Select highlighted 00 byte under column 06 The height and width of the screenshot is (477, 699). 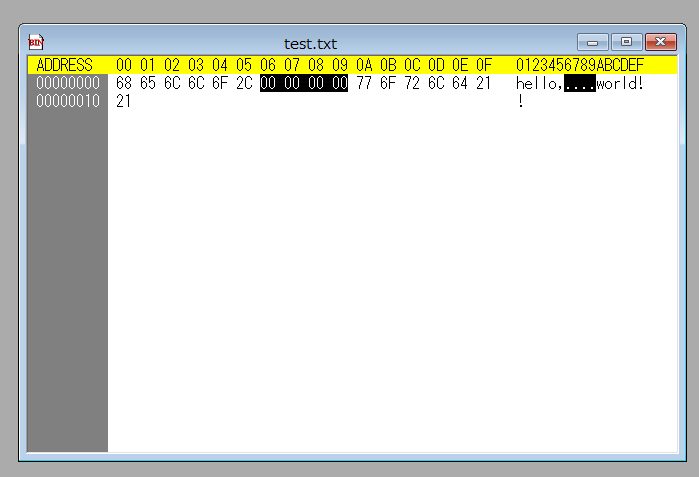click(268, 83)
